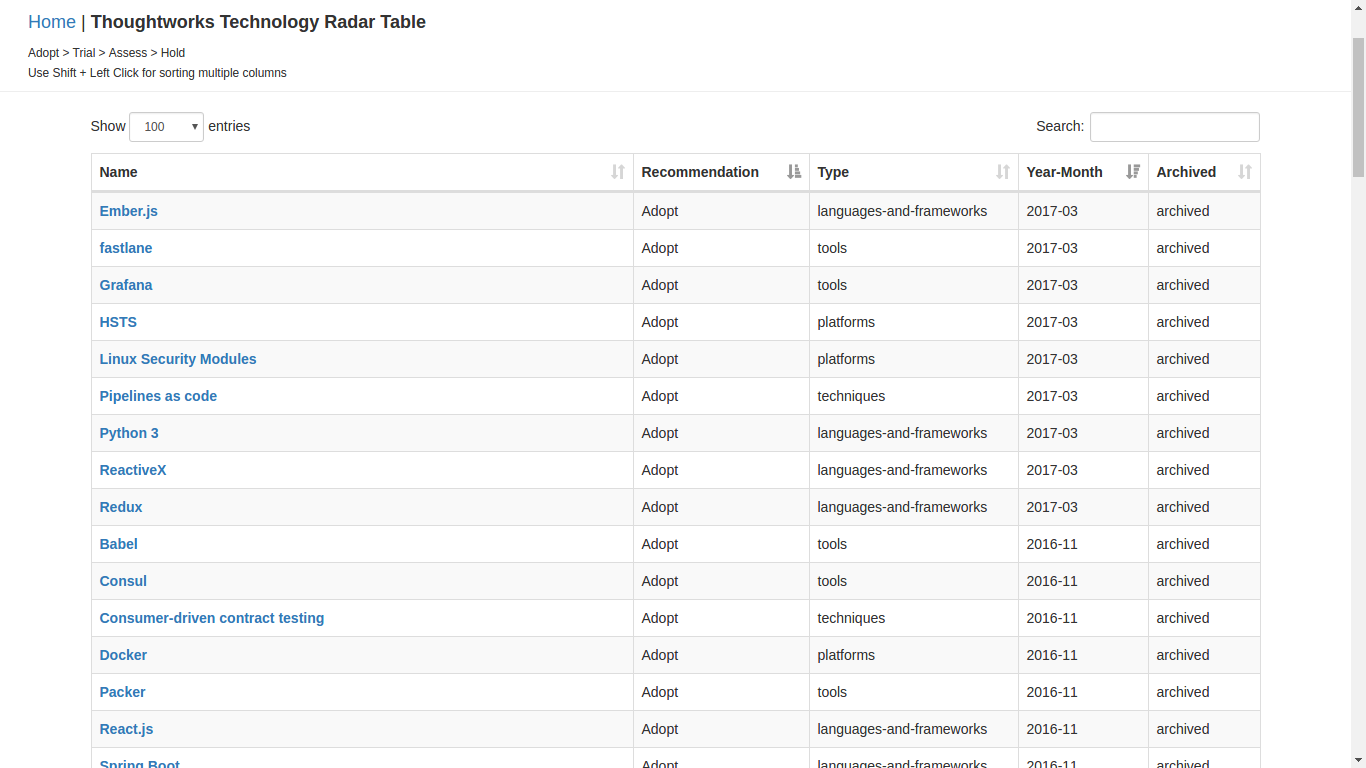
Task: Open the Consul link
Action: [x=123, y=581]
